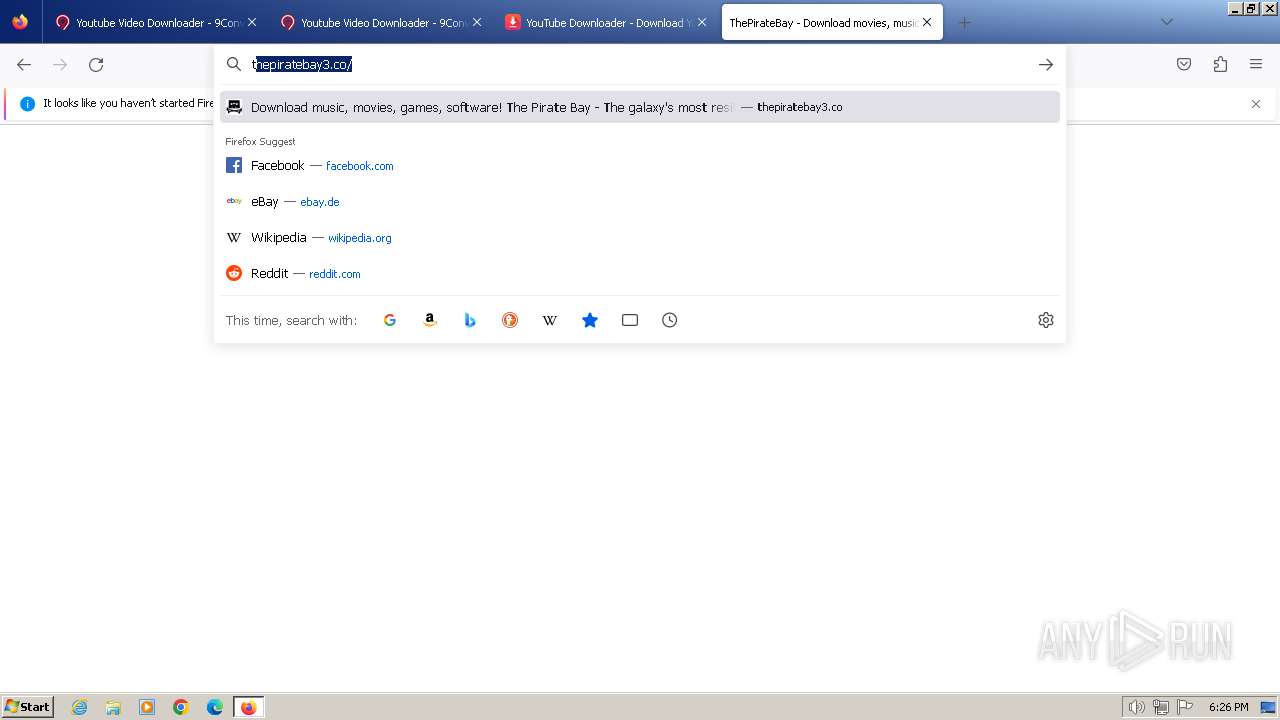This screenshot has width=1280, height=720.
Task: Open a new tab with plus
Action: [x=964, y=22]
